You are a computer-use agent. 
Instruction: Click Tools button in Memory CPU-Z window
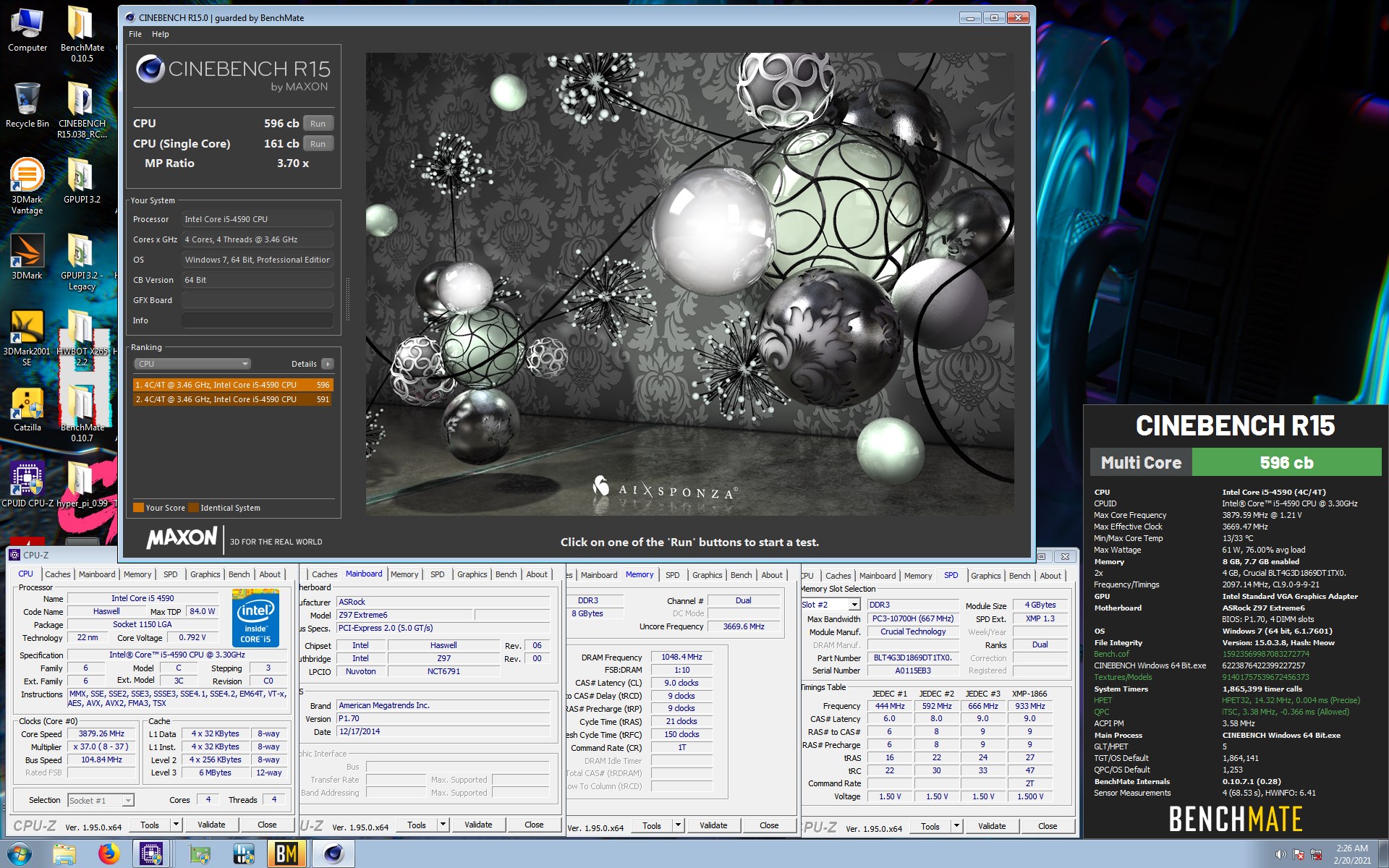652,825
